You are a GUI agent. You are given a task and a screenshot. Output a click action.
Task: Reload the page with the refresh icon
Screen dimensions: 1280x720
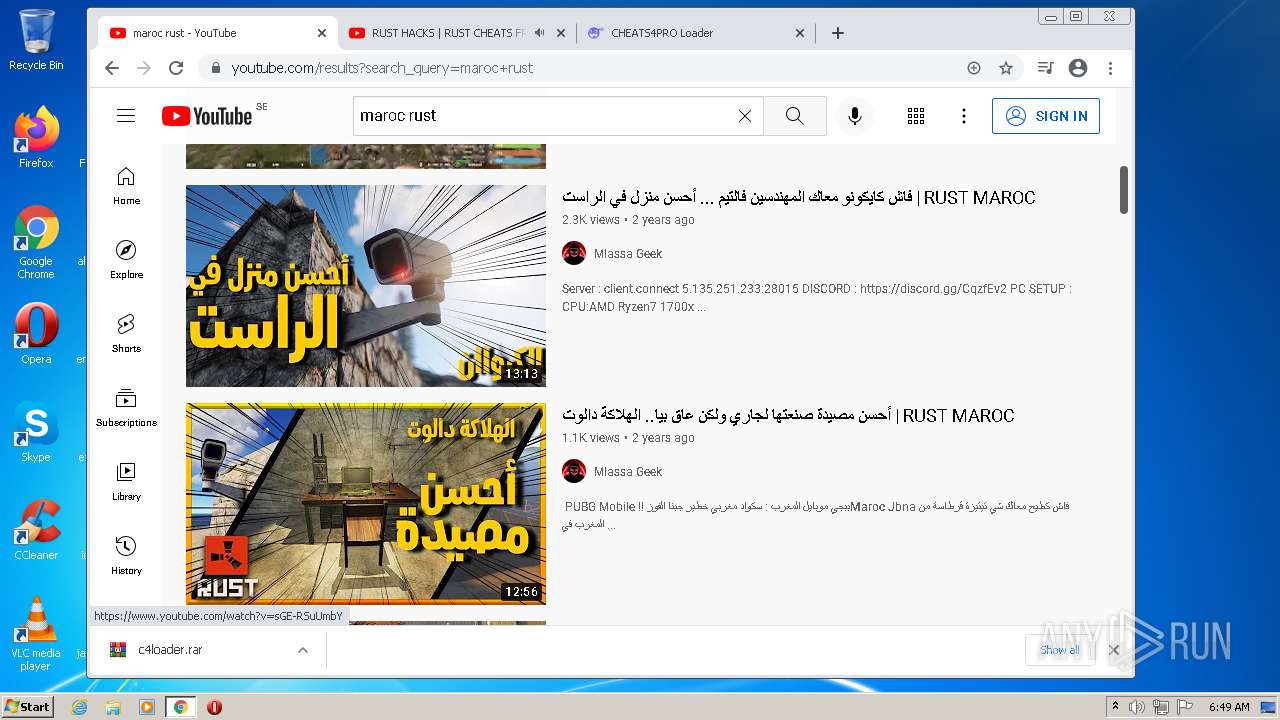coord(176,68)
